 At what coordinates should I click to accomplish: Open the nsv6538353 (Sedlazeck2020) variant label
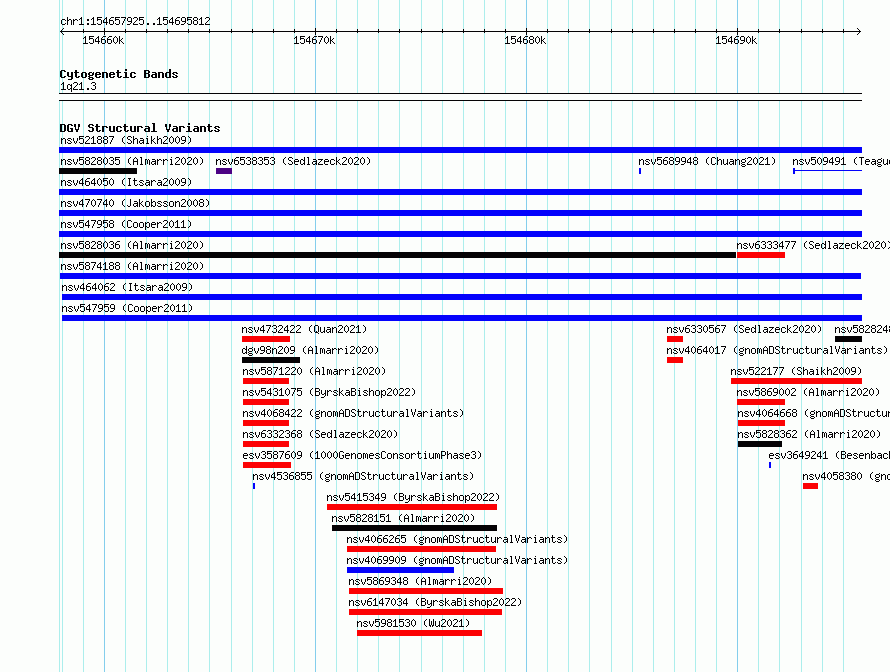tap(293, 161)
